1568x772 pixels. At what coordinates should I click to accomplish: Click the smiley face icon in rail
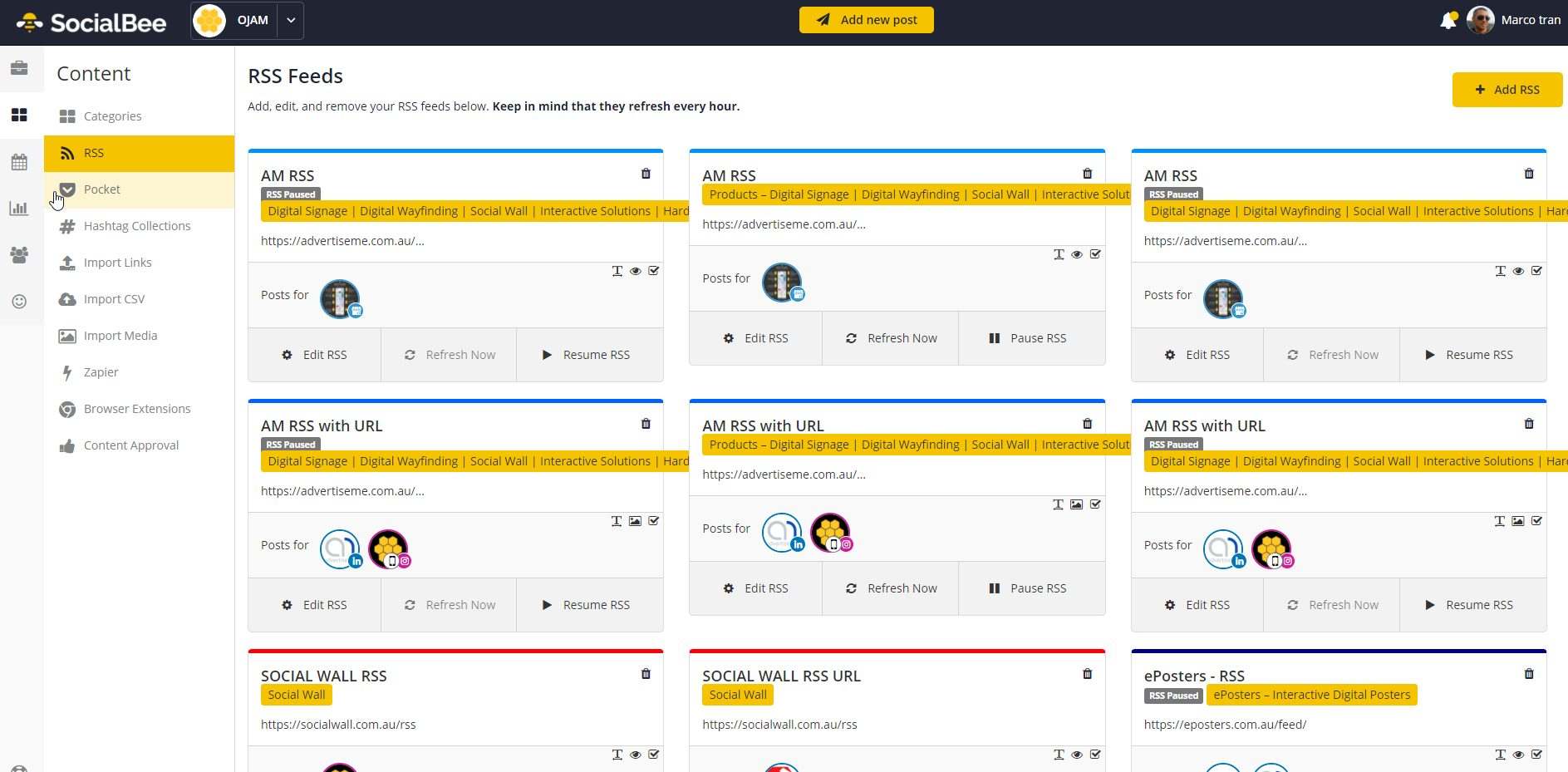click(x=19, y=302)
